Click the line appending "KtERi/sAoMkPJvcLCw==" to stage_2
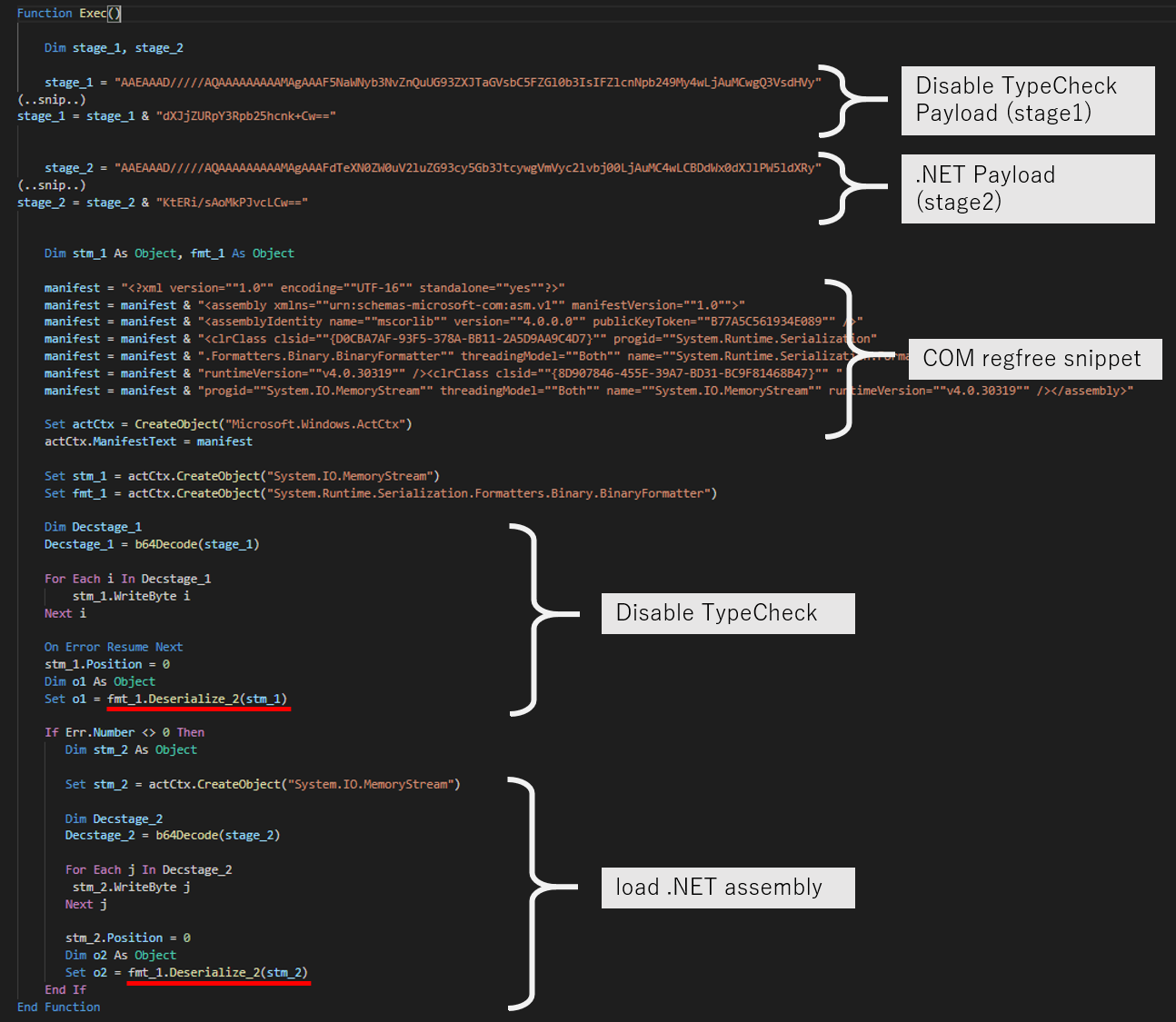The width and height of the screenshot is (1176, 1022). (x=163, y=203)
